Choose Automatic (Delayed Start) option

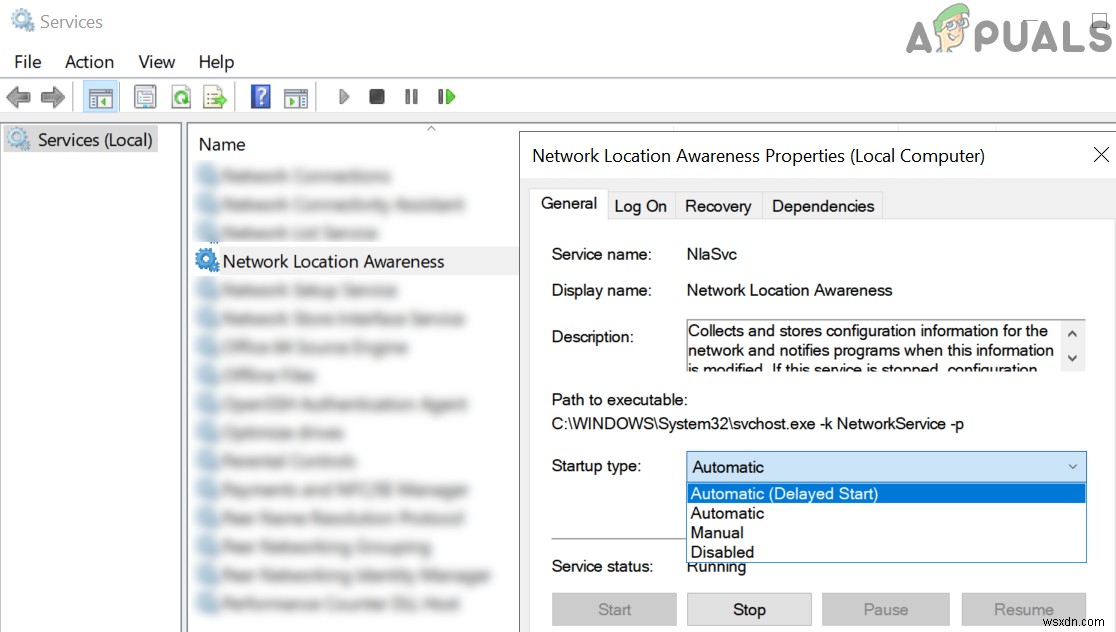click(x=784, y=493)
